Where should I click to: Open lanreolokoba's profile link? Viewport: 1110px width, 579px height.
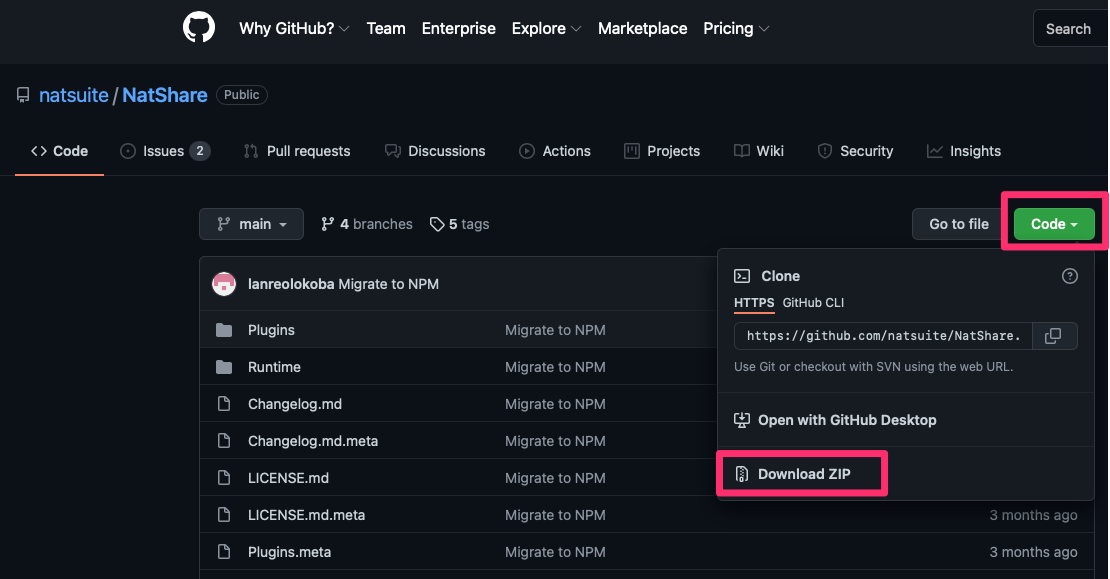click(x=291, y=284)
